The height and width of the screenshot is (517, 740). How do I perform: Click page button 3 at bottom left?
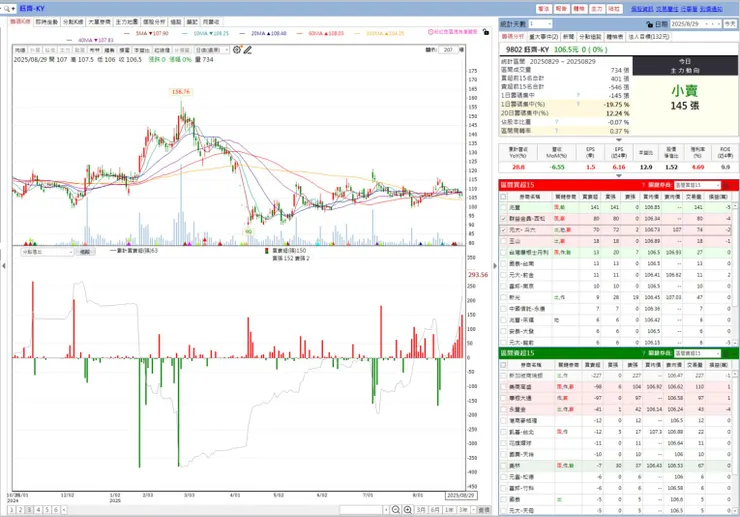29,510
